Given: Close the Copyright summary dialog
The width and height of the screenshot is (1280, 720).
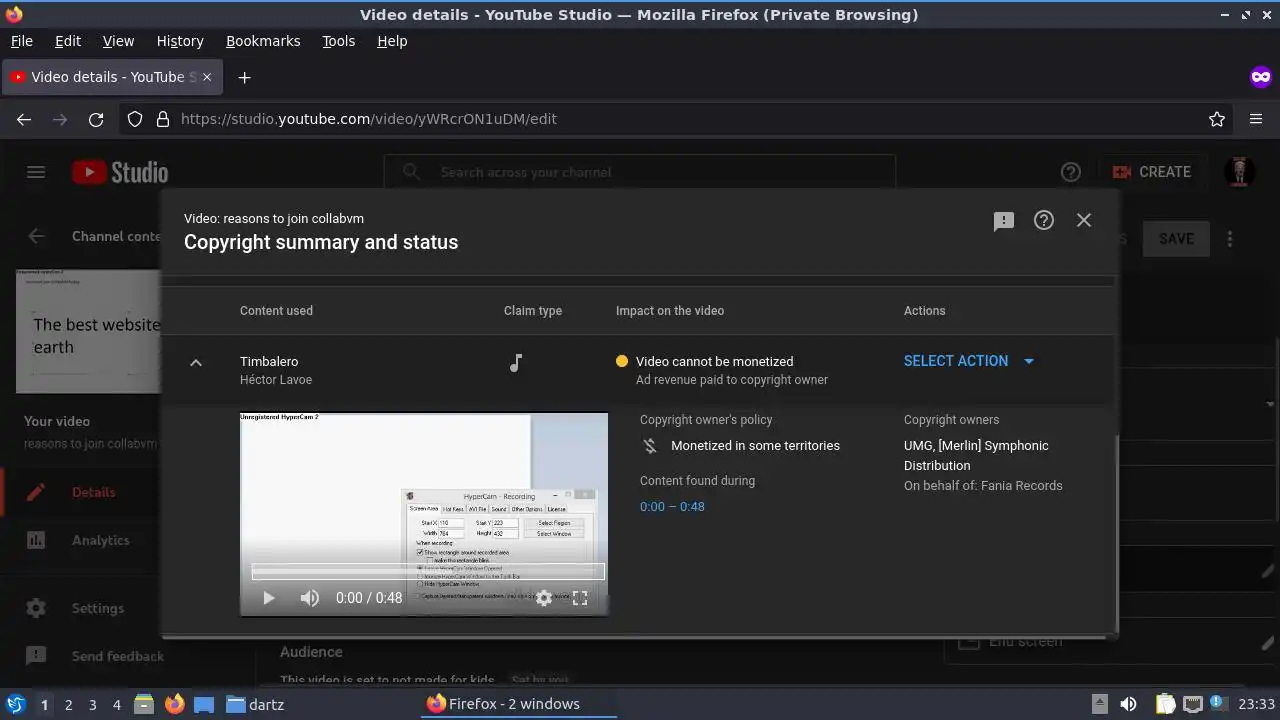Looking at the screenshot, I should pos(1084,220).
